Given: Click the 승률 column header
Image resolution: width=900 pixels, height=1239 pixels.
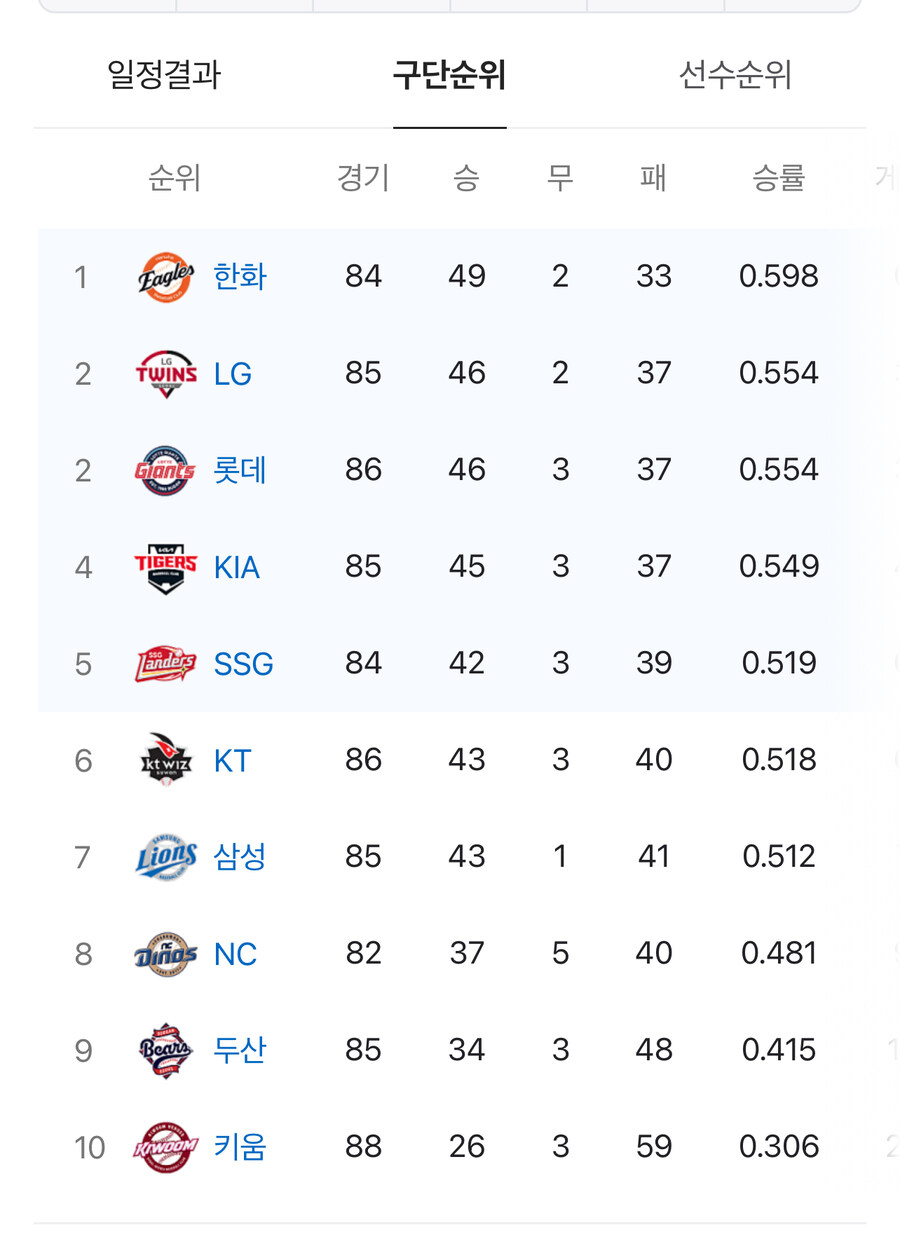Looking at the screenshot, I should coord(779,179).
